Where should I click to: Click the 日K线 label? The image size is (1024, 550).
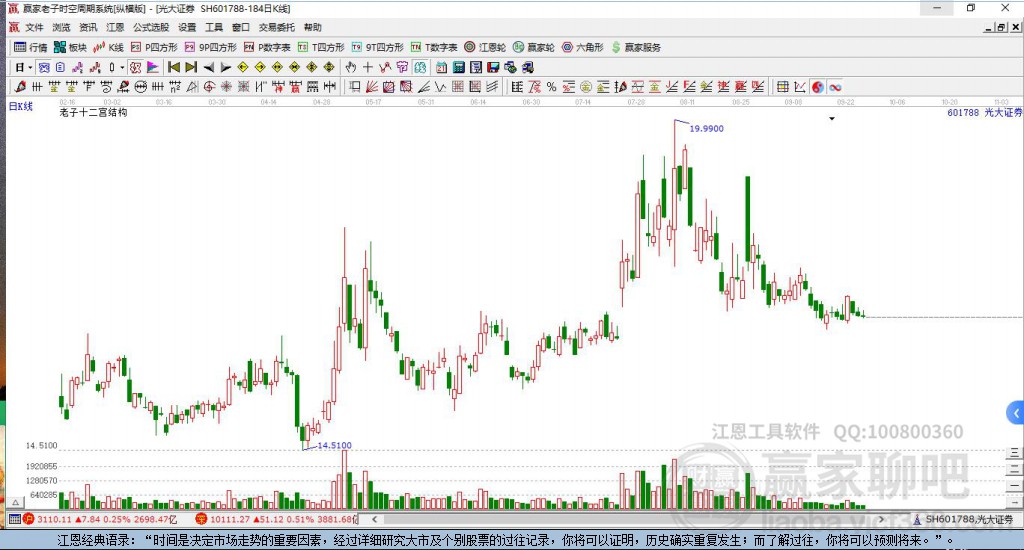click(x=20, y=106)
